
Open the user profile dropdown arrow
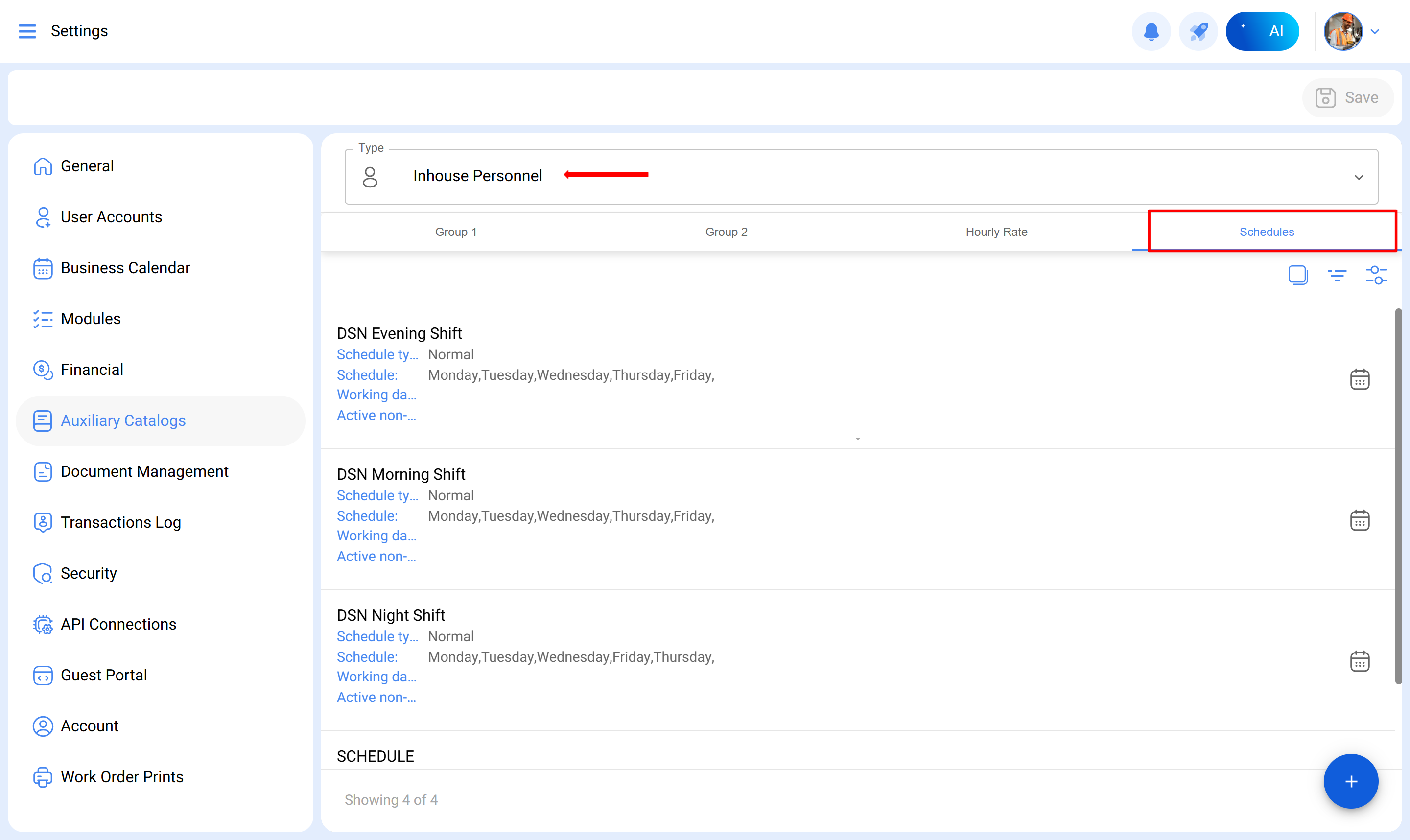pyautogui.click(x=1375, y=32)
